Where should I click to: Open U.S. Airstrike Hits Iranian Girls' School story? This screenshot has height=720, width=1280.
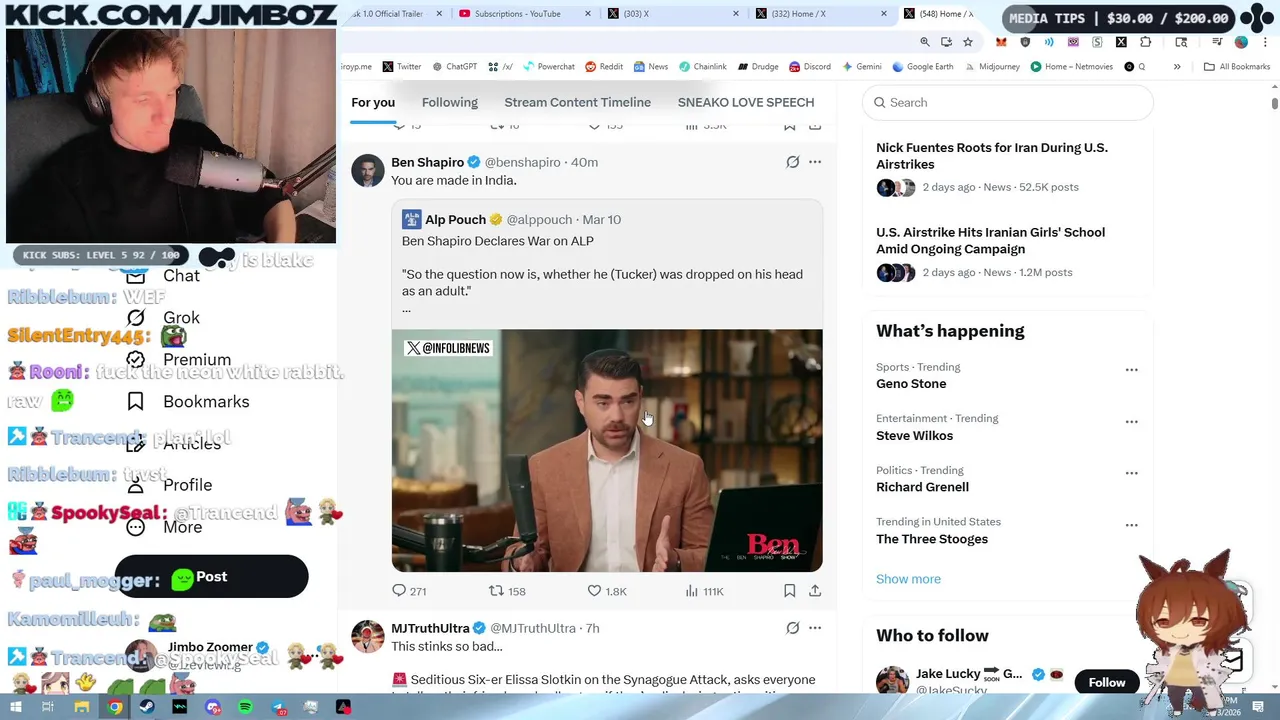(x=1007, y=252)
